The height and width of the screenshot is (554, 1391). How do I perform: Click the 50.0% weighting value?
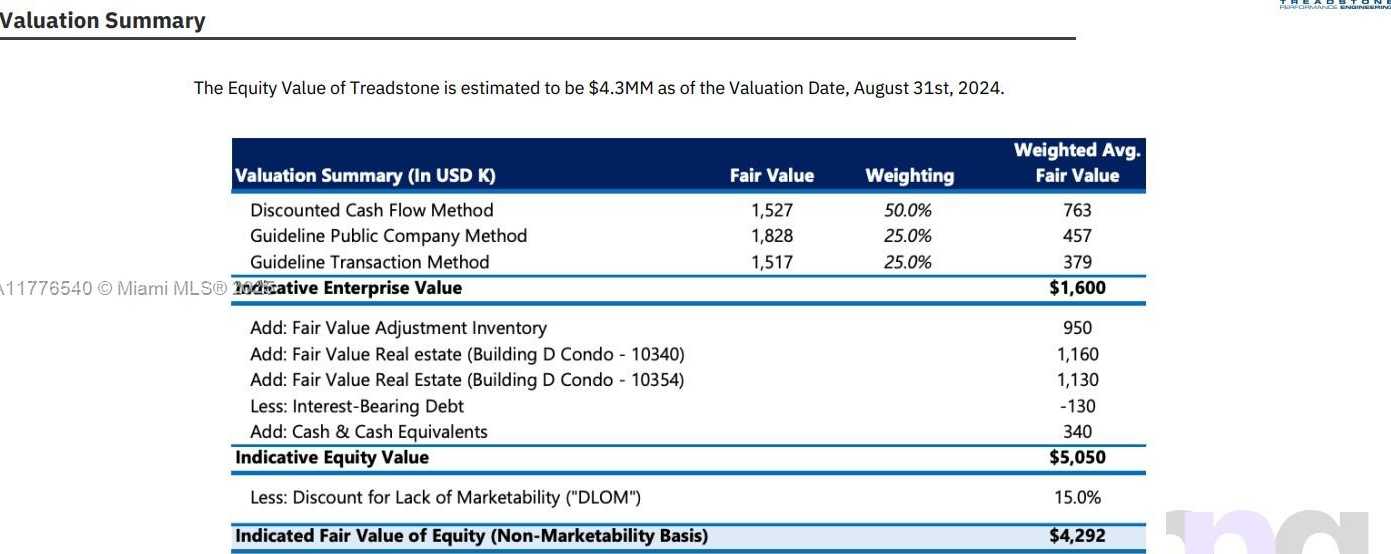908,210
